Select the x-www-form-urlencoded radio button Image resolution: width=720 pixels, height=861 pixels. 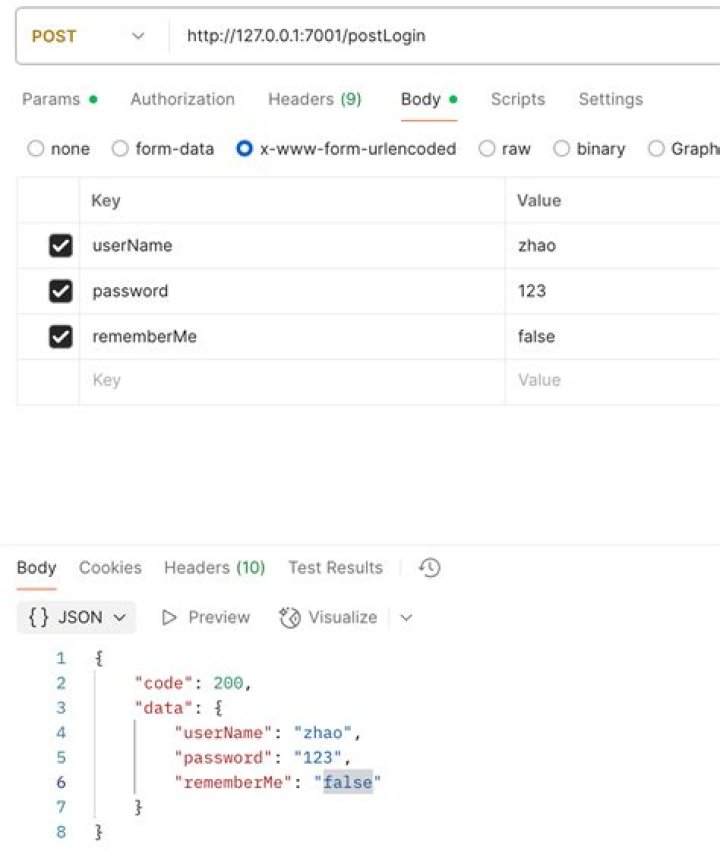tap(244, 148)
